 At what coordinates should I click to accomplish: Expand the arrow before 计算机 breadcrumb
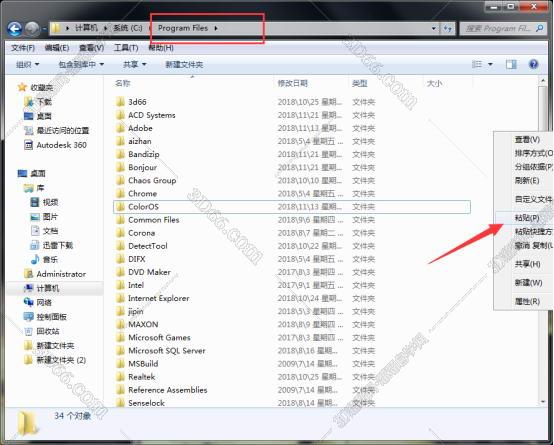coord(67,28)
